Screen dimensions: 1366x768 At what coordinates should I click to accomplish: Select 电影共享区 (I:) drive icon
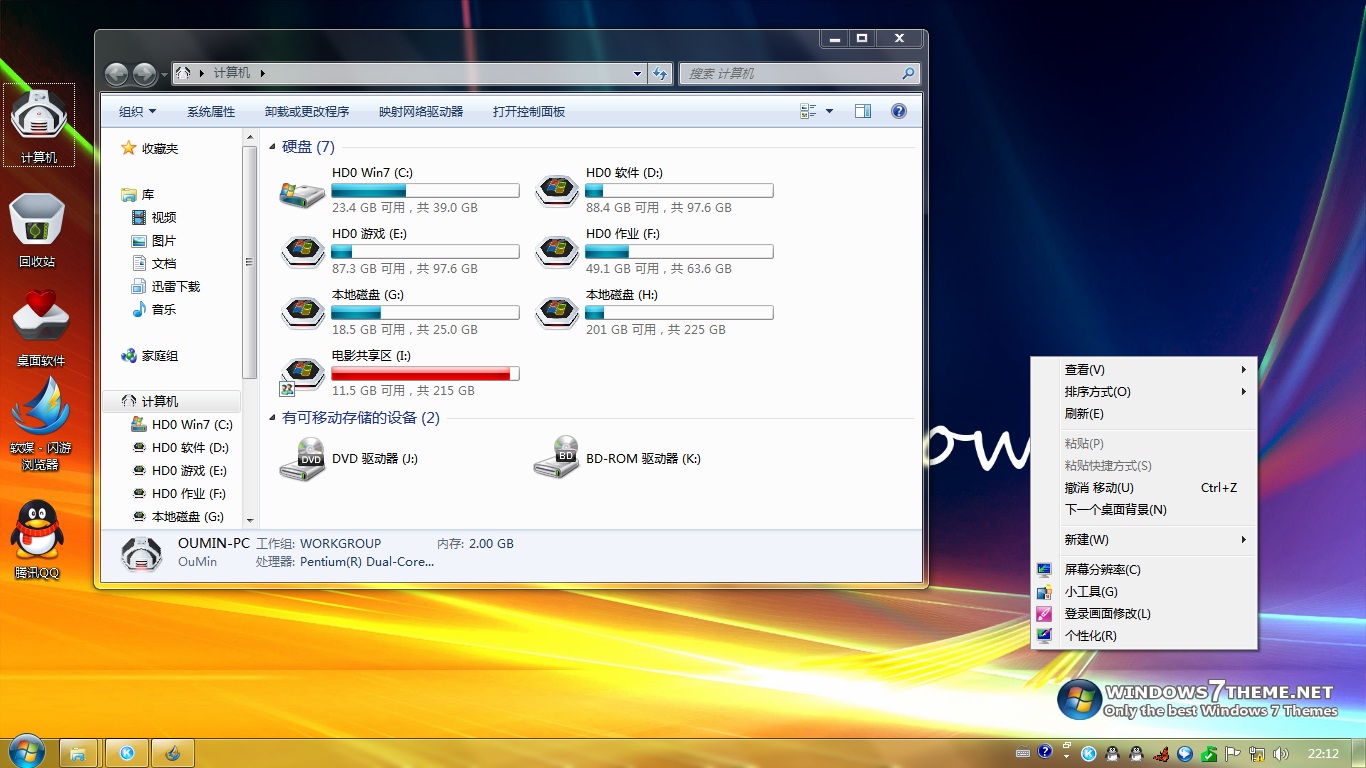(x=302, y=375)
